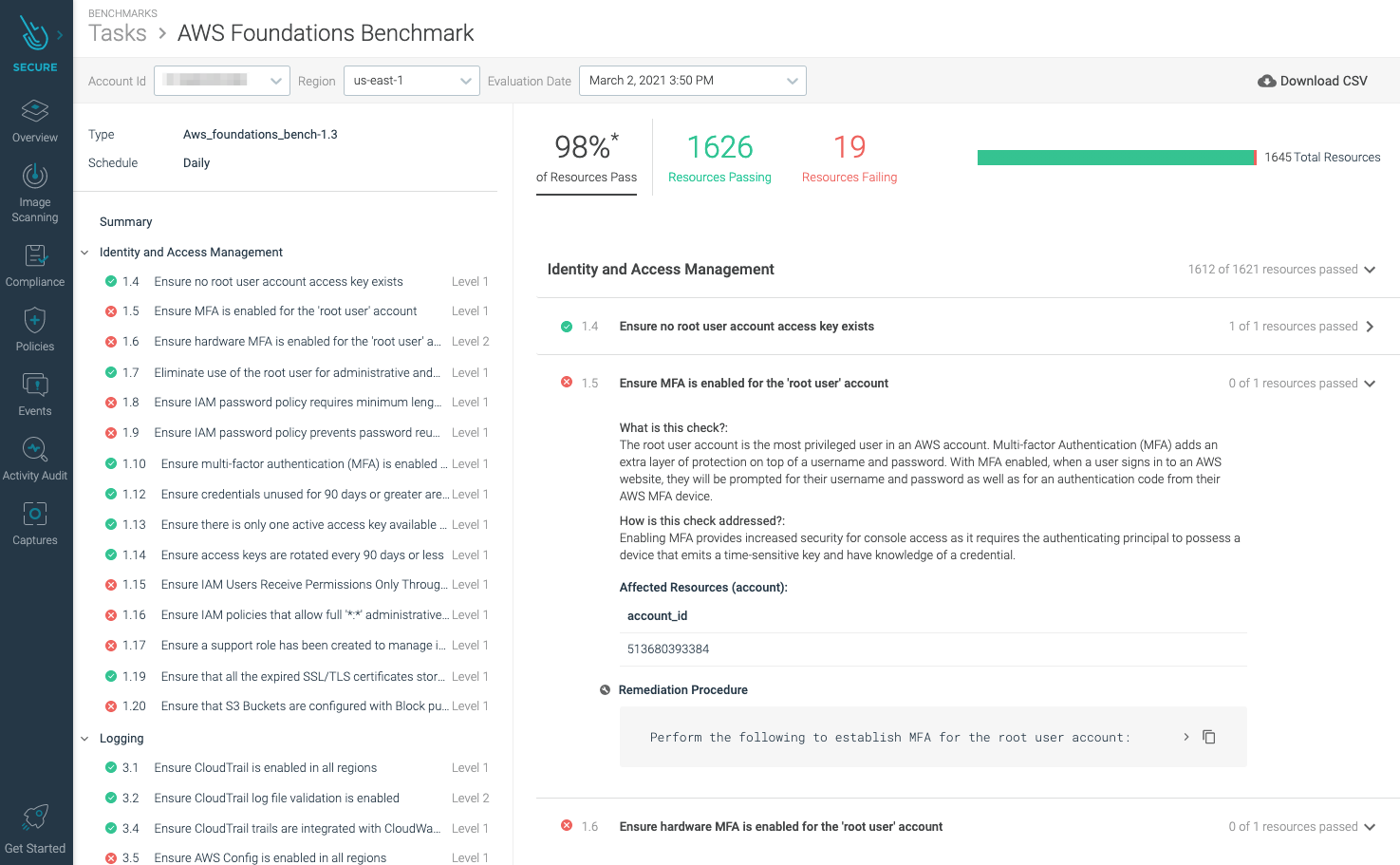Collapse the Identity and Access Management panel header
The image size is (1400, 865).
tap(1370, 270)
